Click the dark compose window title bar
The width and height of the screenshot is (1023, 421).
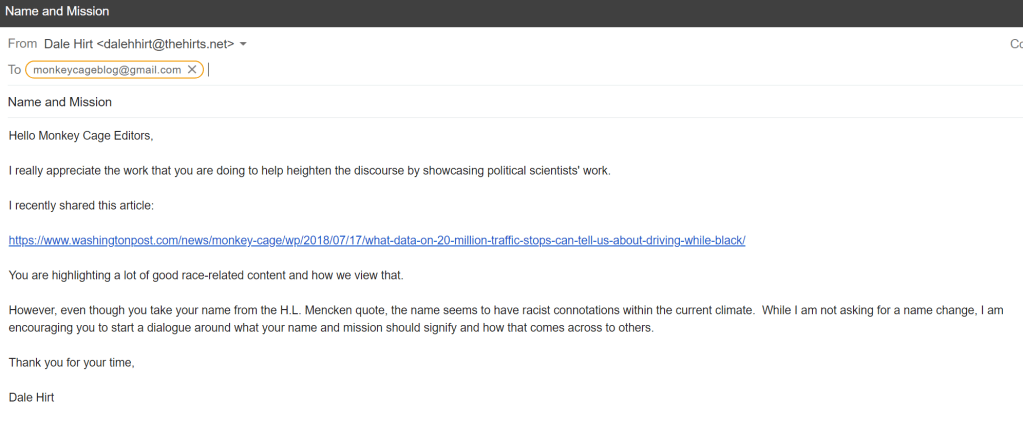pos(500,12)
